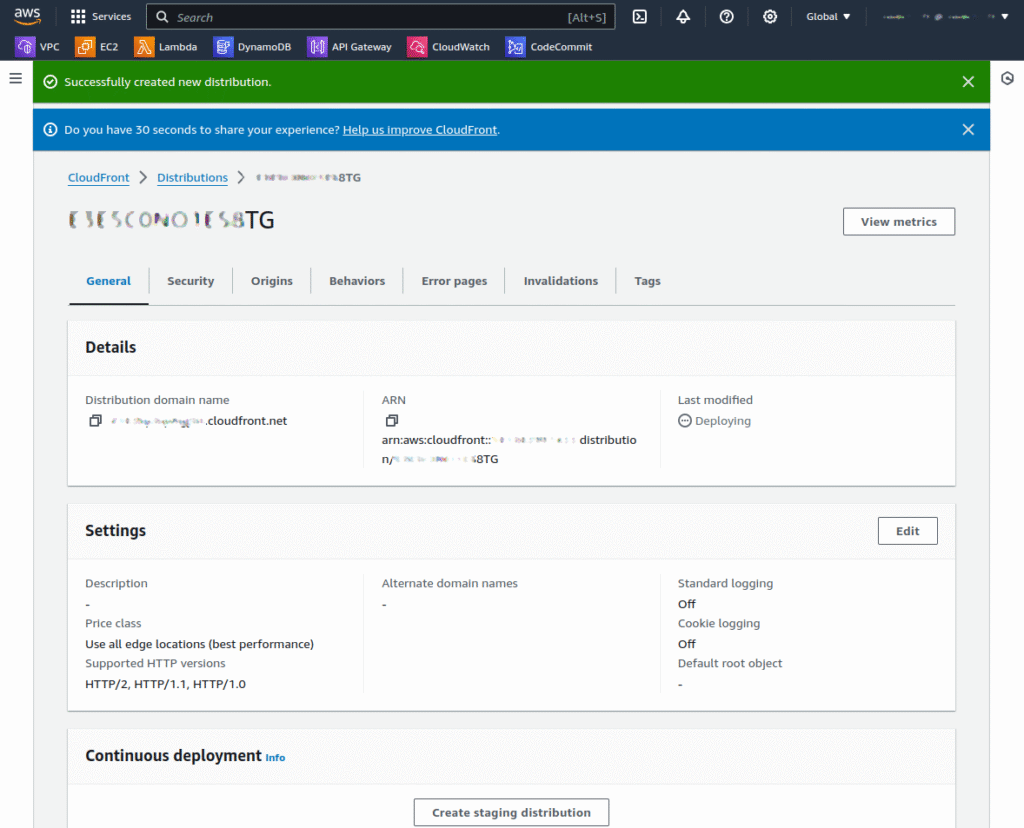Open the CloudWatch shortcut icon
The width and height of the screenshot is (1024, 828).
pos(417,47)
